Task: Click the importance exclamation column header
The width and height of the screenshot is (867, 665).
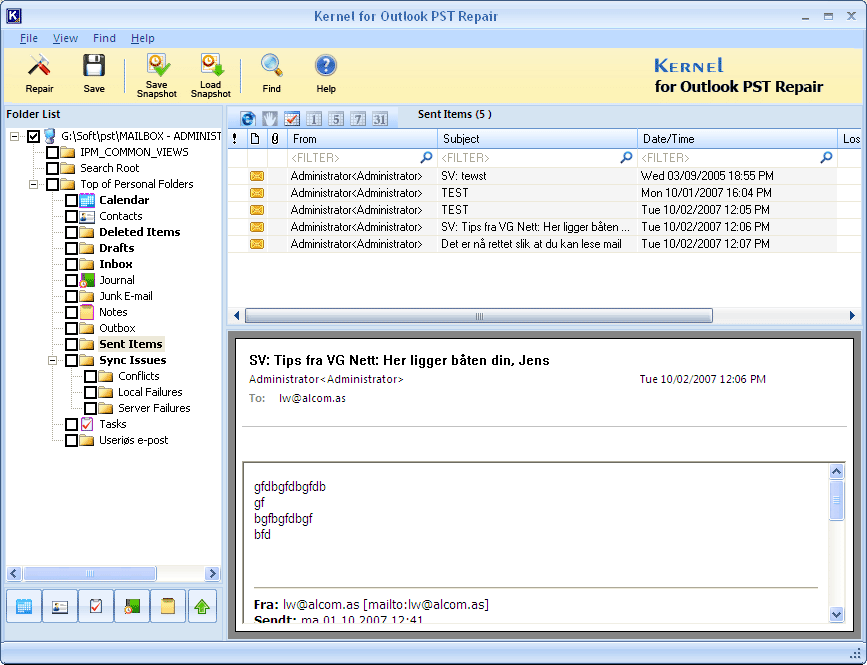Action: 235,139
